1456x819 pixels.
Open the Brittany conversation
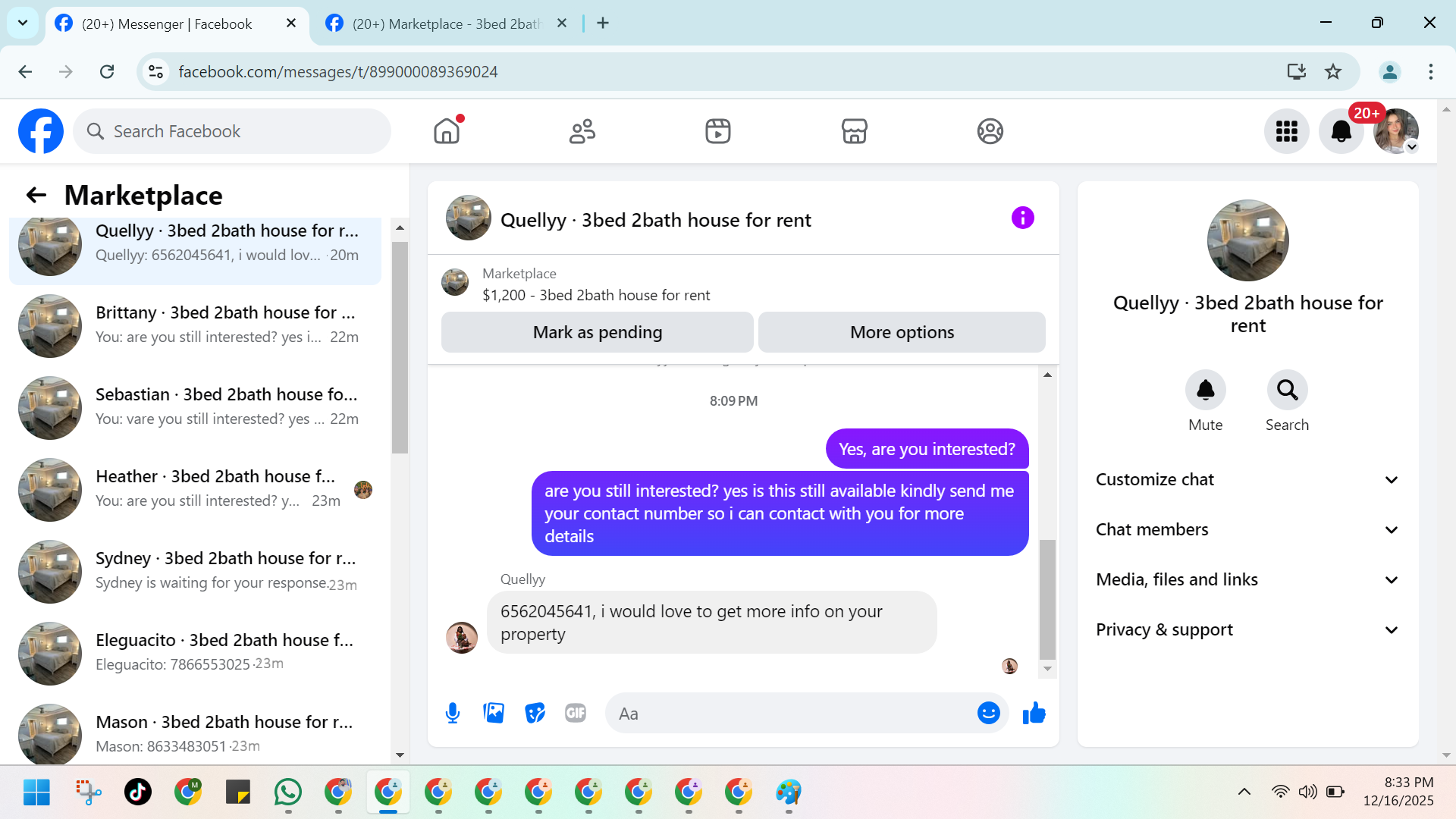pos(195,326)
